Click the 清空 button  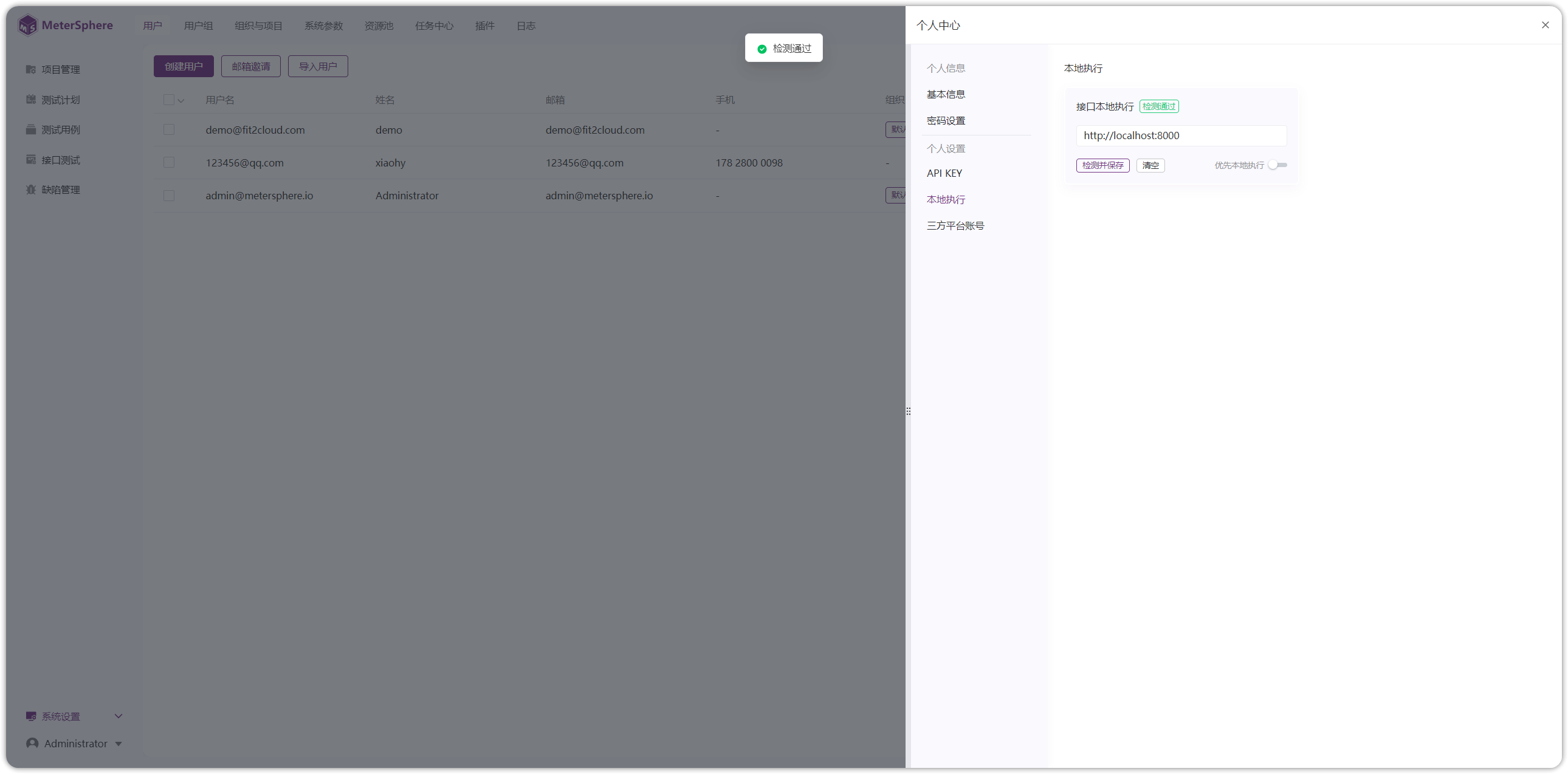pyautogui.click(x=1150, y=165)
